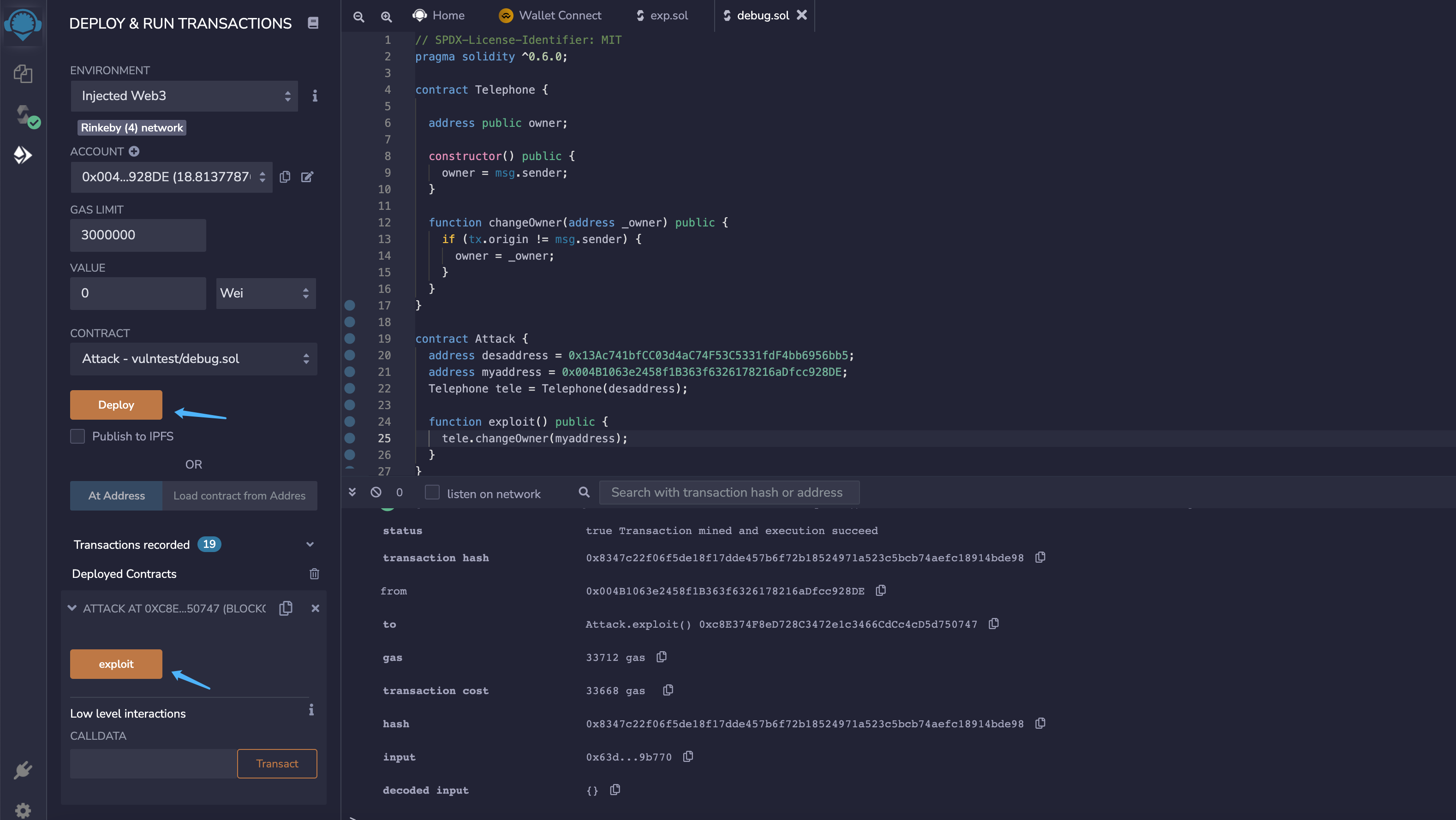Zoom out editor font

coord(358,17)
